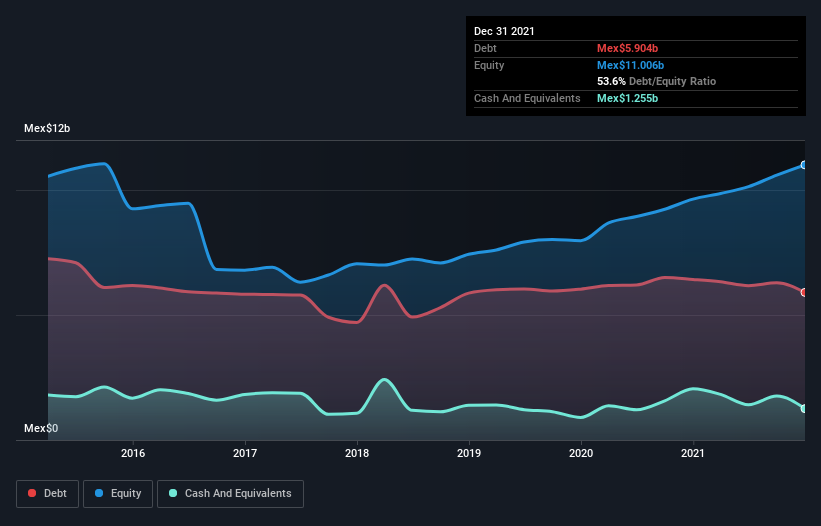Toggle the Equity legend button
Screen dimensions: 821x526
pyautogui.click(x=118, y=494)
